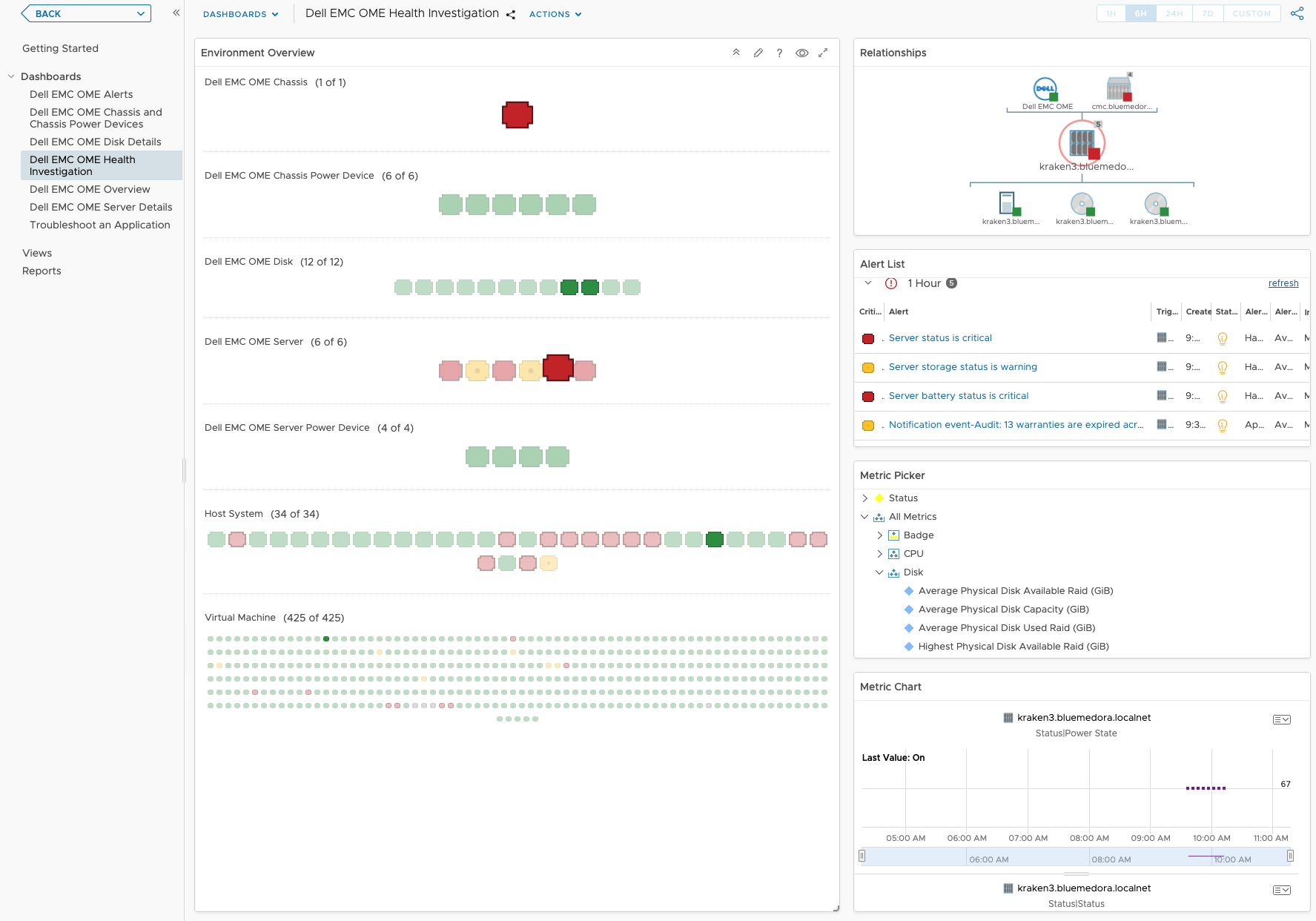Screen dimensions: 1316x921
Task: Select Highest Physical Disk Available Raid metric
Action: [1014, 647]
